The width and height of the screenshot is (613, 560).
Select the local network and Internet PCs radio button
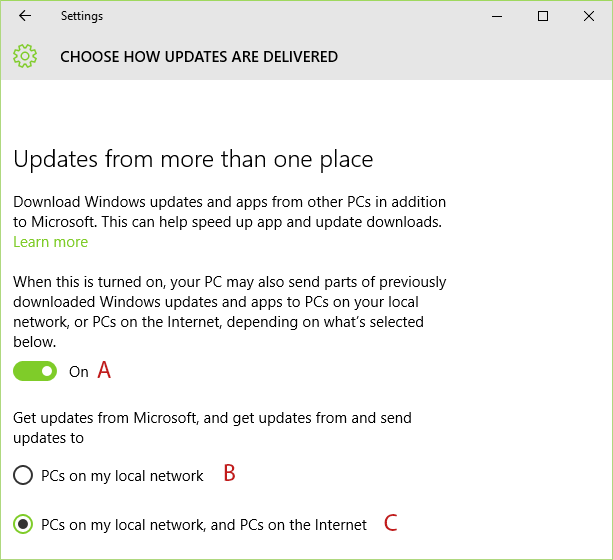pos(23,524)
